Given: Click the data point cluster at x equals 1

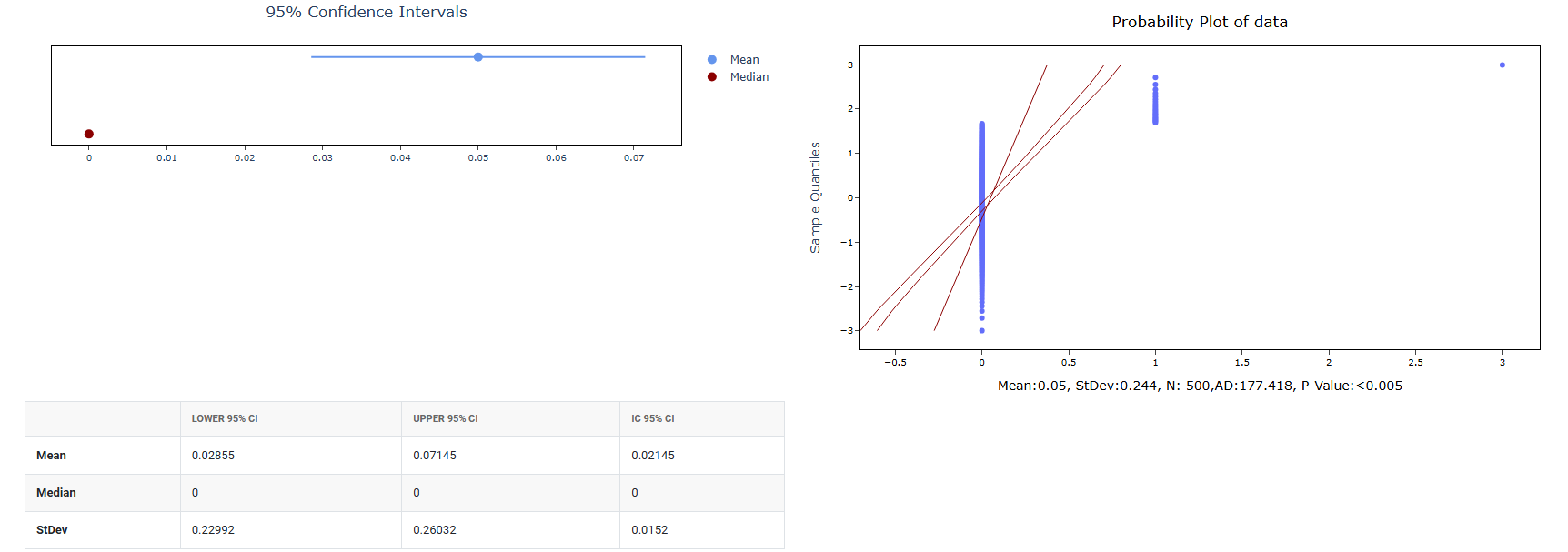Looking at the screenshot, I should [x=1155, y=102].
